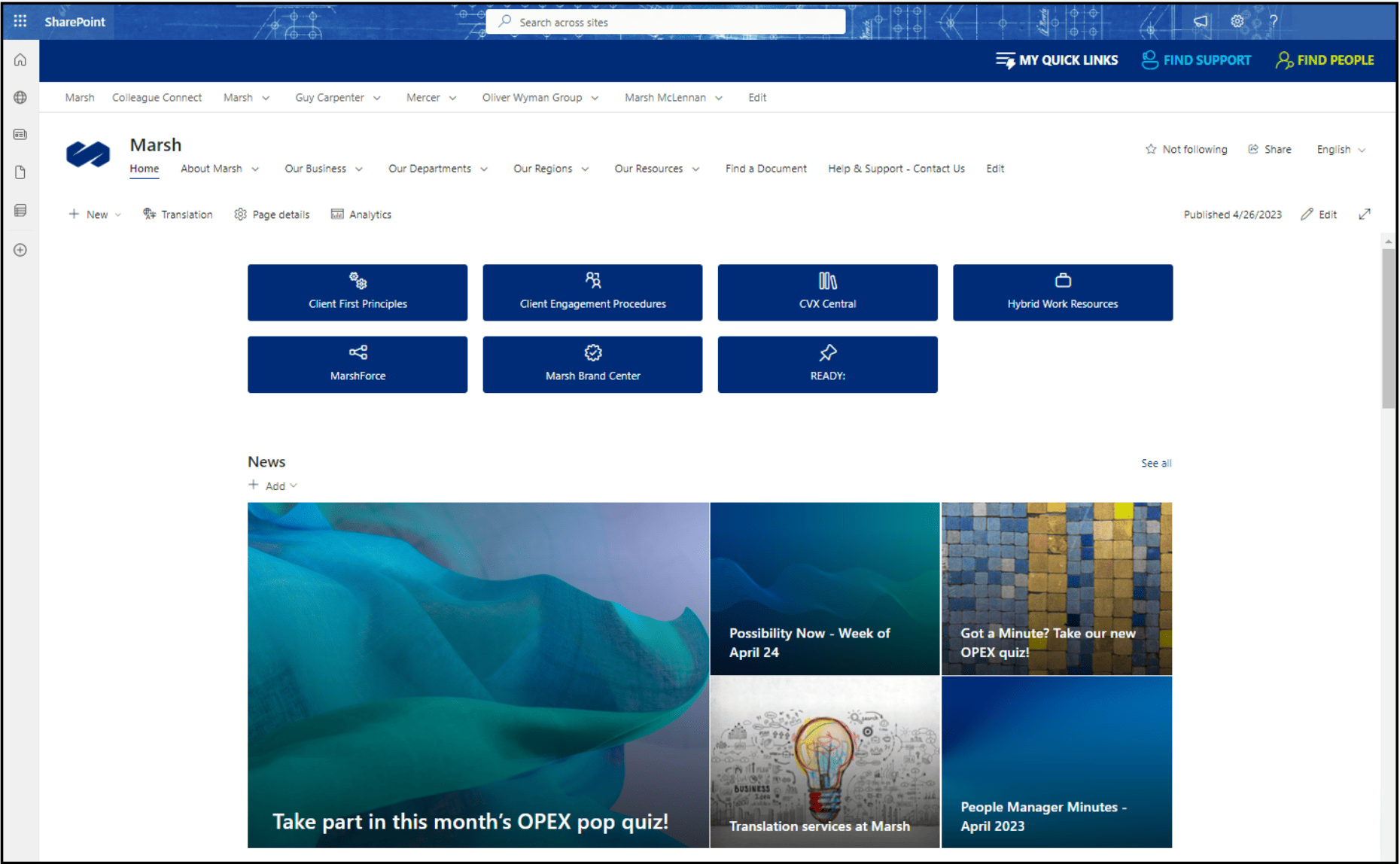Click See all news link
The width and height of the screenshot is (1400, 864).
pyautogui.click(x=1156, y=463)
